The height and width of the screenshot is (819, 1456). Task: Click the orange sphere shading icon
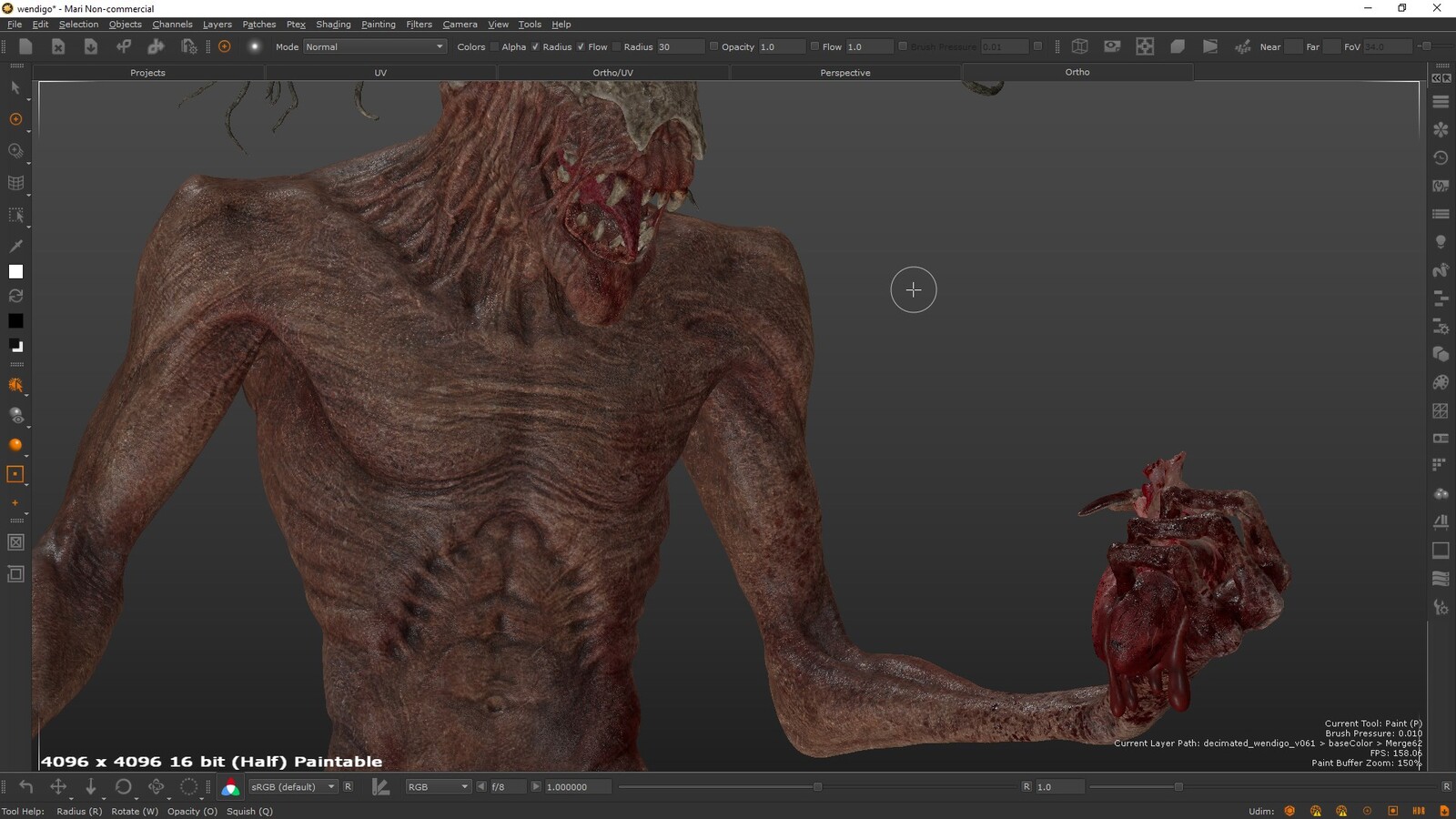15,445
